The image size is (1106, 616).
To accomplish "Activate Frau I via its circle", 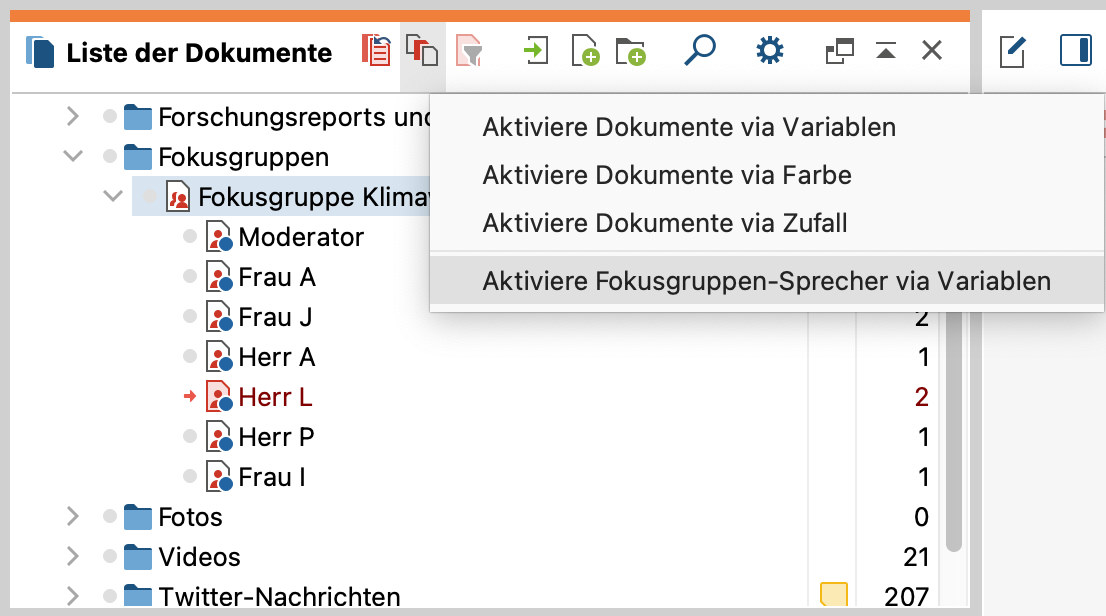I will (x=190, y=476).
